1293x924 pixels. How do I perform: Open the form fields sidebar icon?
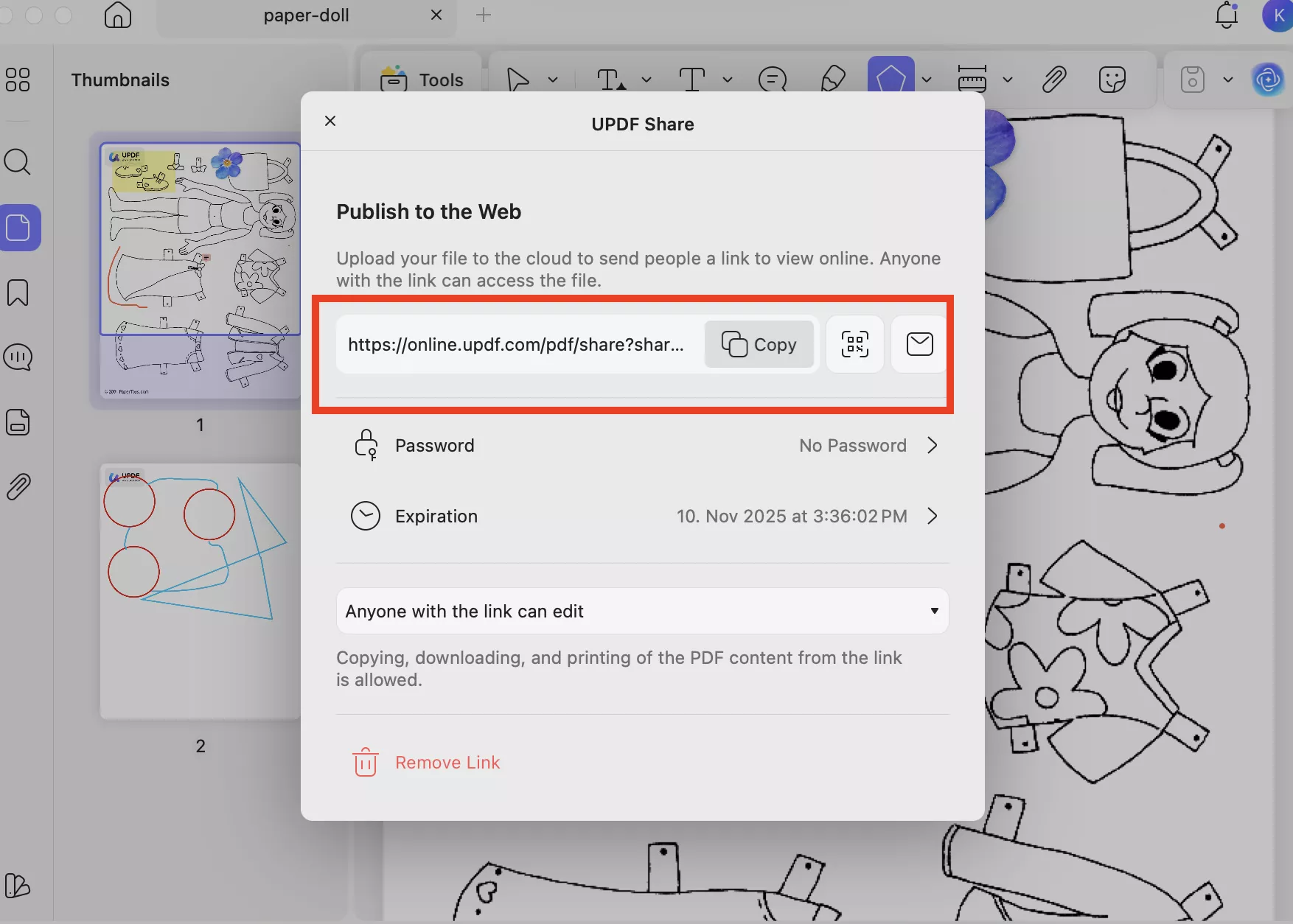(x=18, y=422)
